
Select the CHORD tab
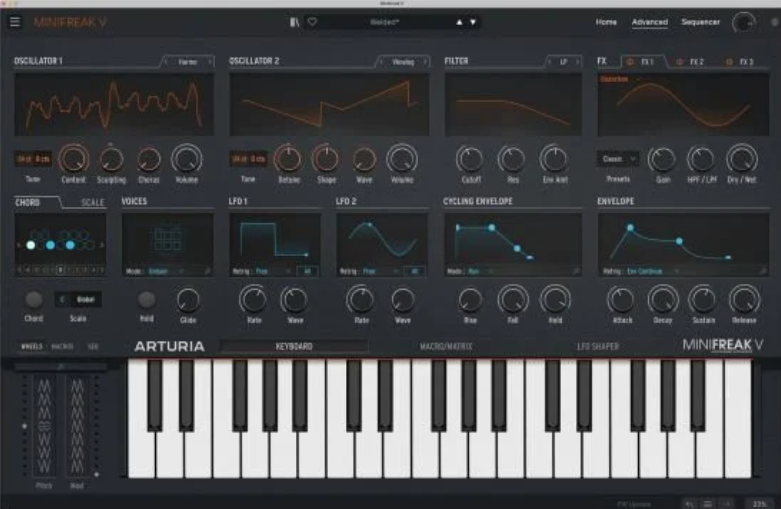click(x=27, y=202)
